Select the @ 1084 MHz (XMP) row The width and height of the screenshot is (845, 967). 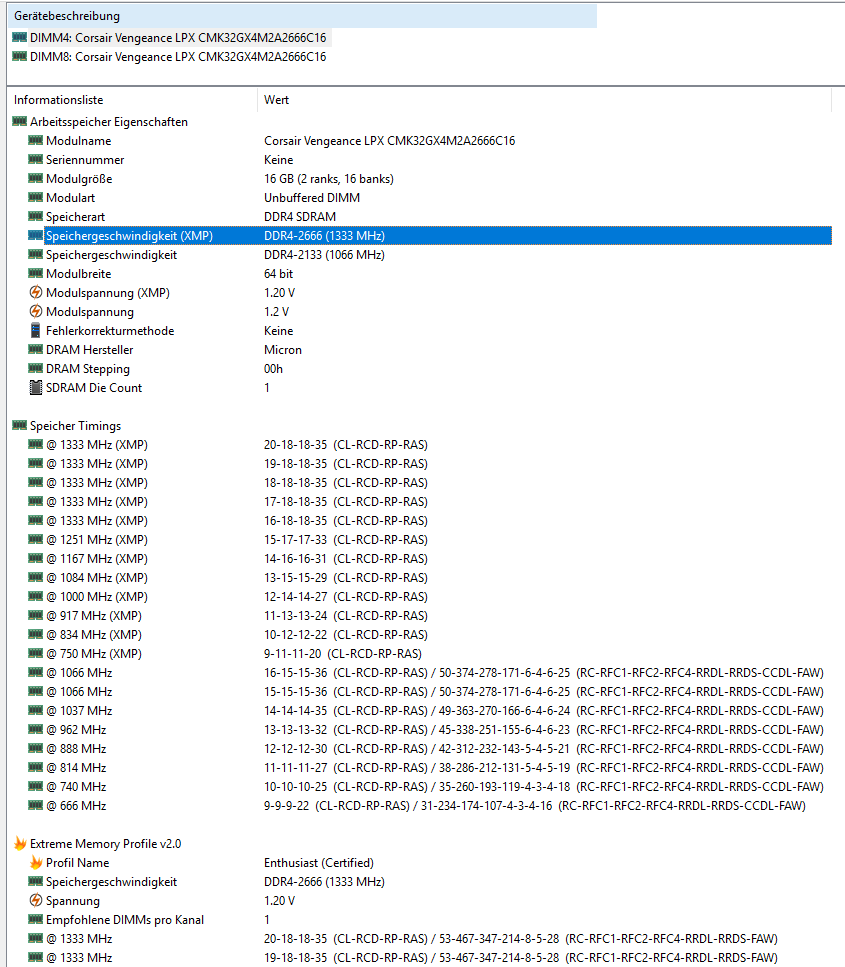click(x=97, y=578)
